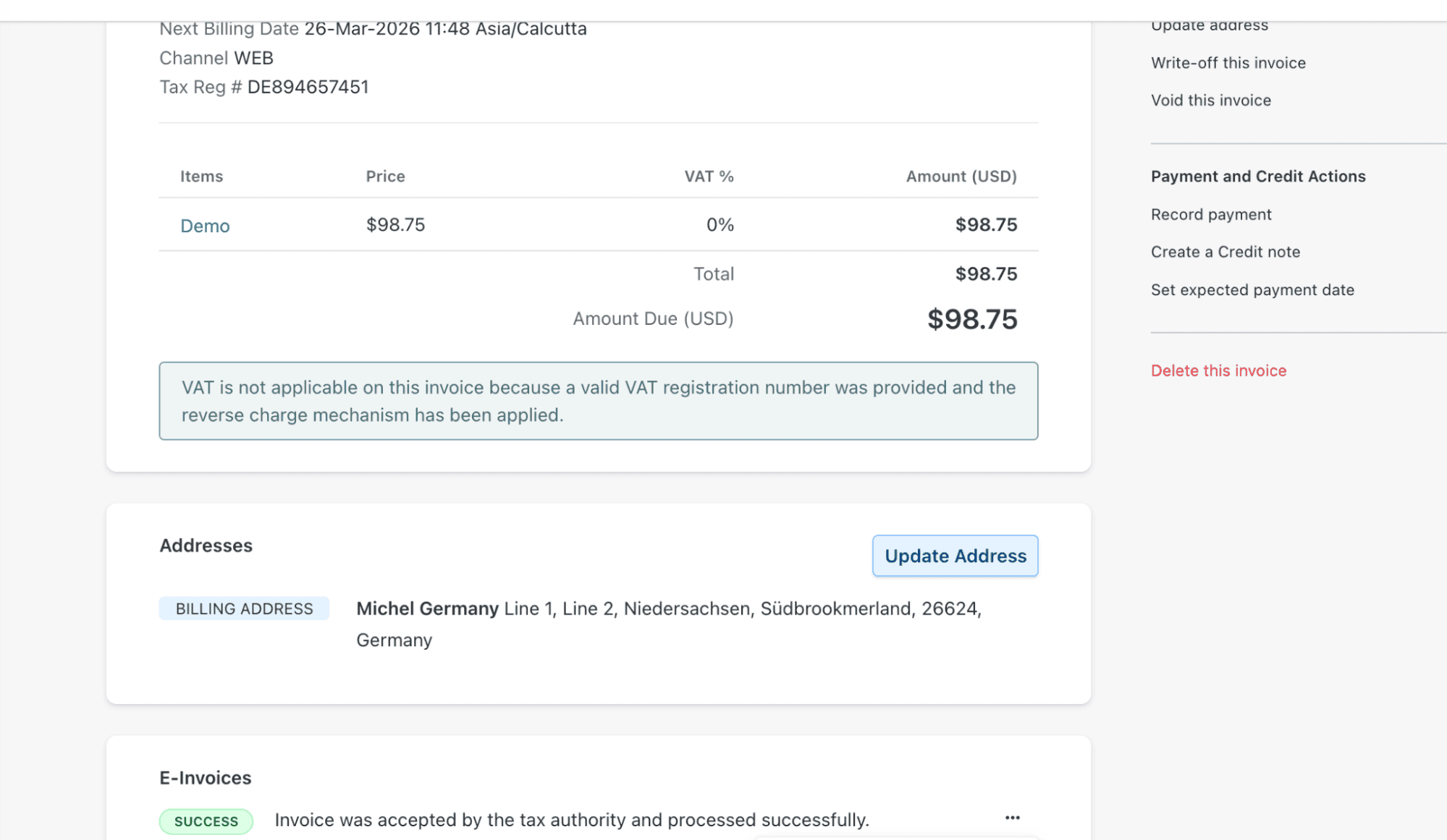Click Record payment in sidebar

pyautogui.click(x=1210, y=215)
